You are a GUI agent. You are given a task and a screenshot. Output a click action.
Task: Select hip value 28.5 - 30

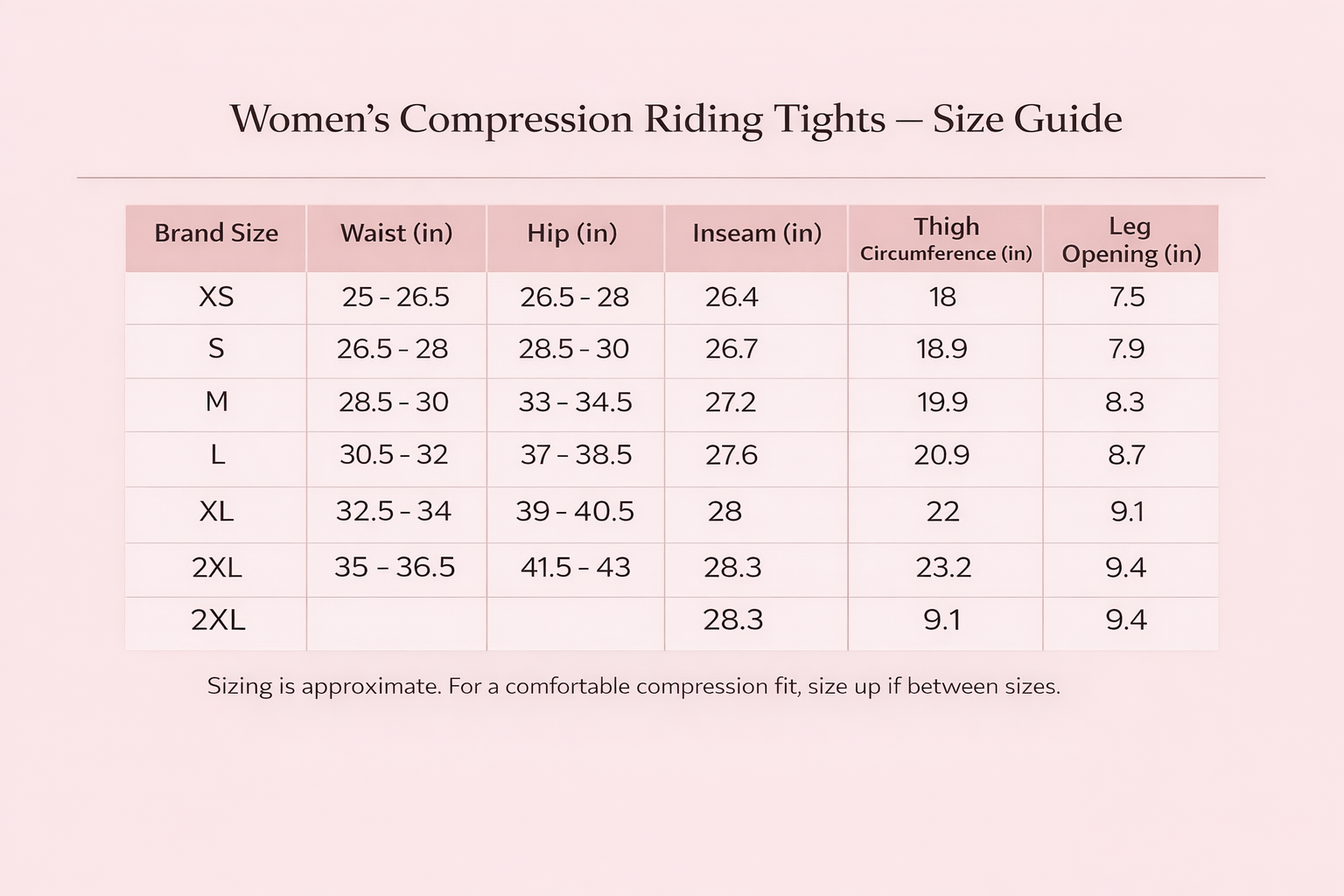point(574,349)
